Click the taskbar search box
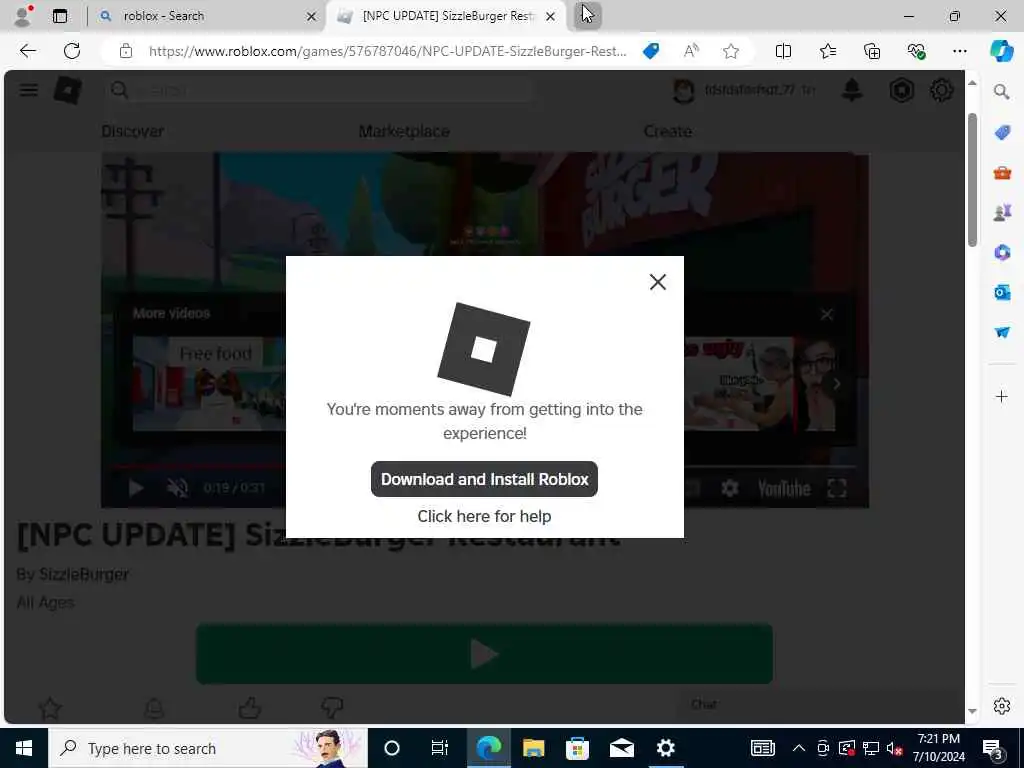Image resolution: width=1024 pixels, height=768 pixels. (208, 748)
